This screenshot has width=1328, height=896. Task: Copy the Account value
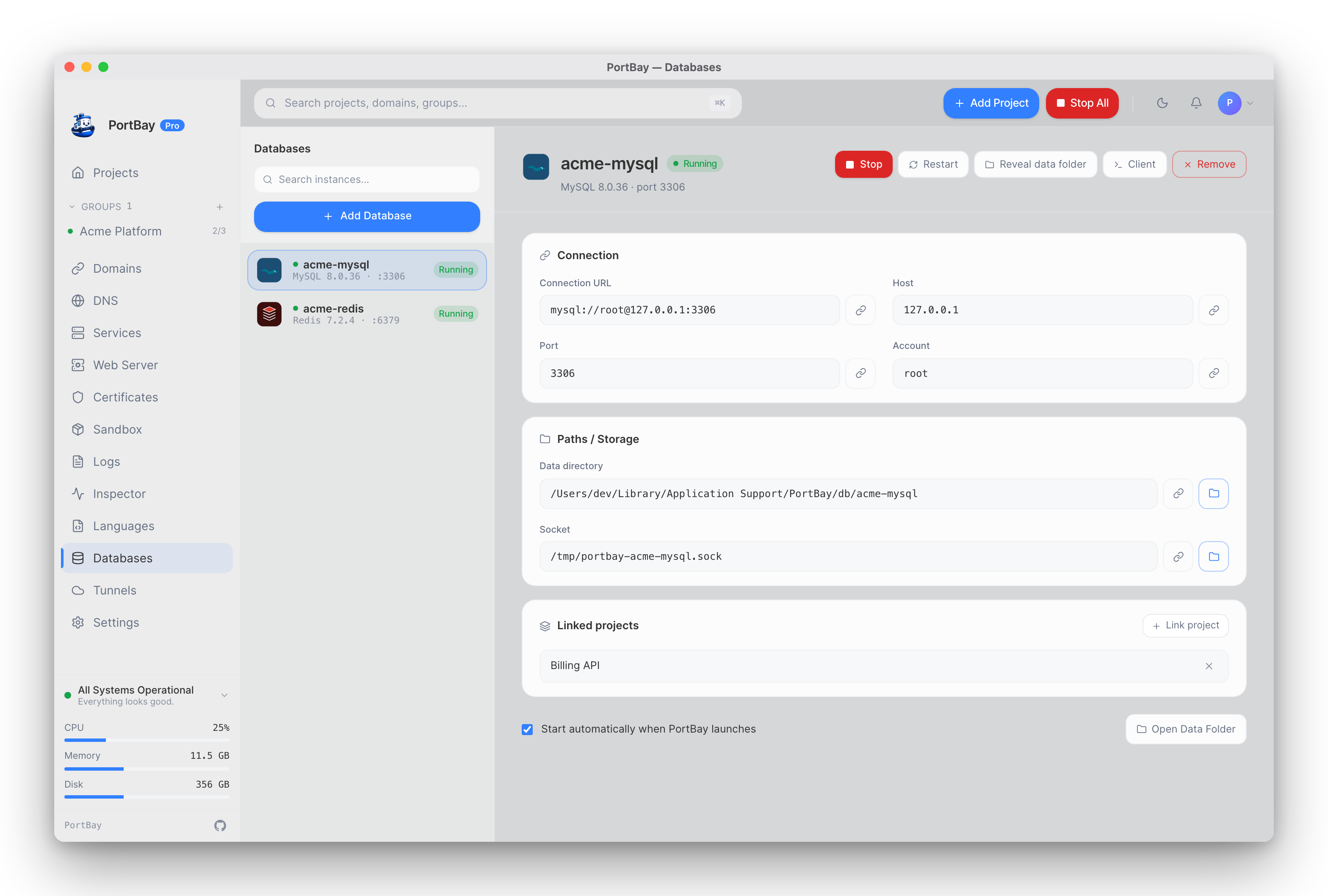[1214, 373]
